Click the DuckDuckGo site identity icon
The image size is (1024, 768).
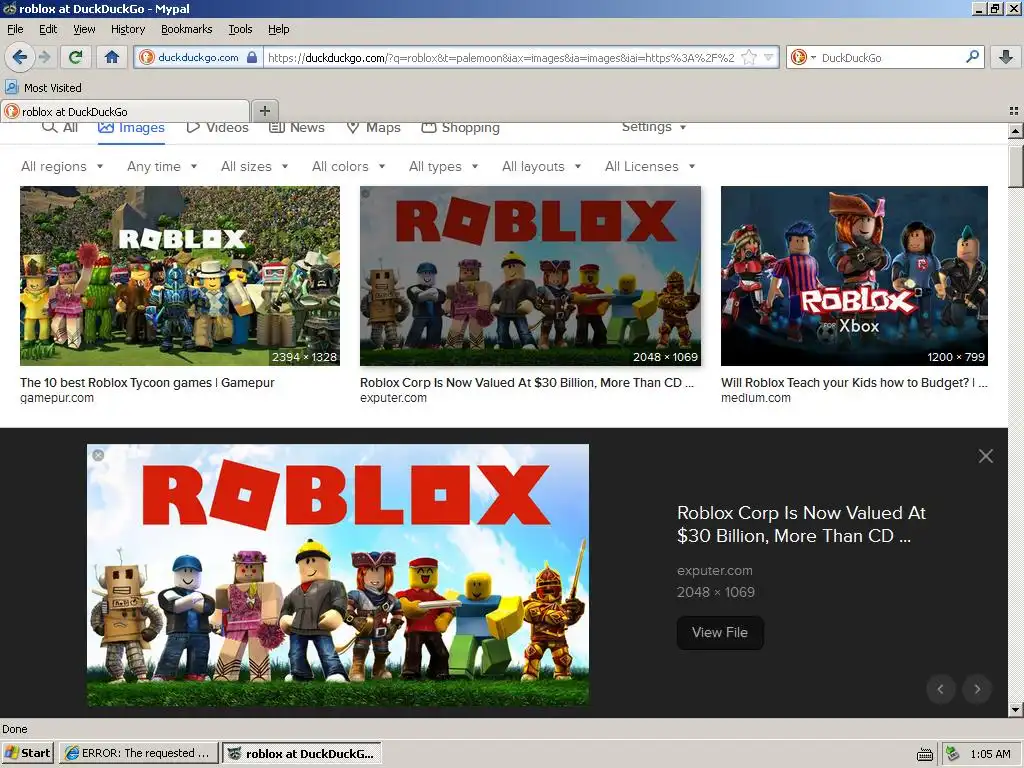(147, 57)
